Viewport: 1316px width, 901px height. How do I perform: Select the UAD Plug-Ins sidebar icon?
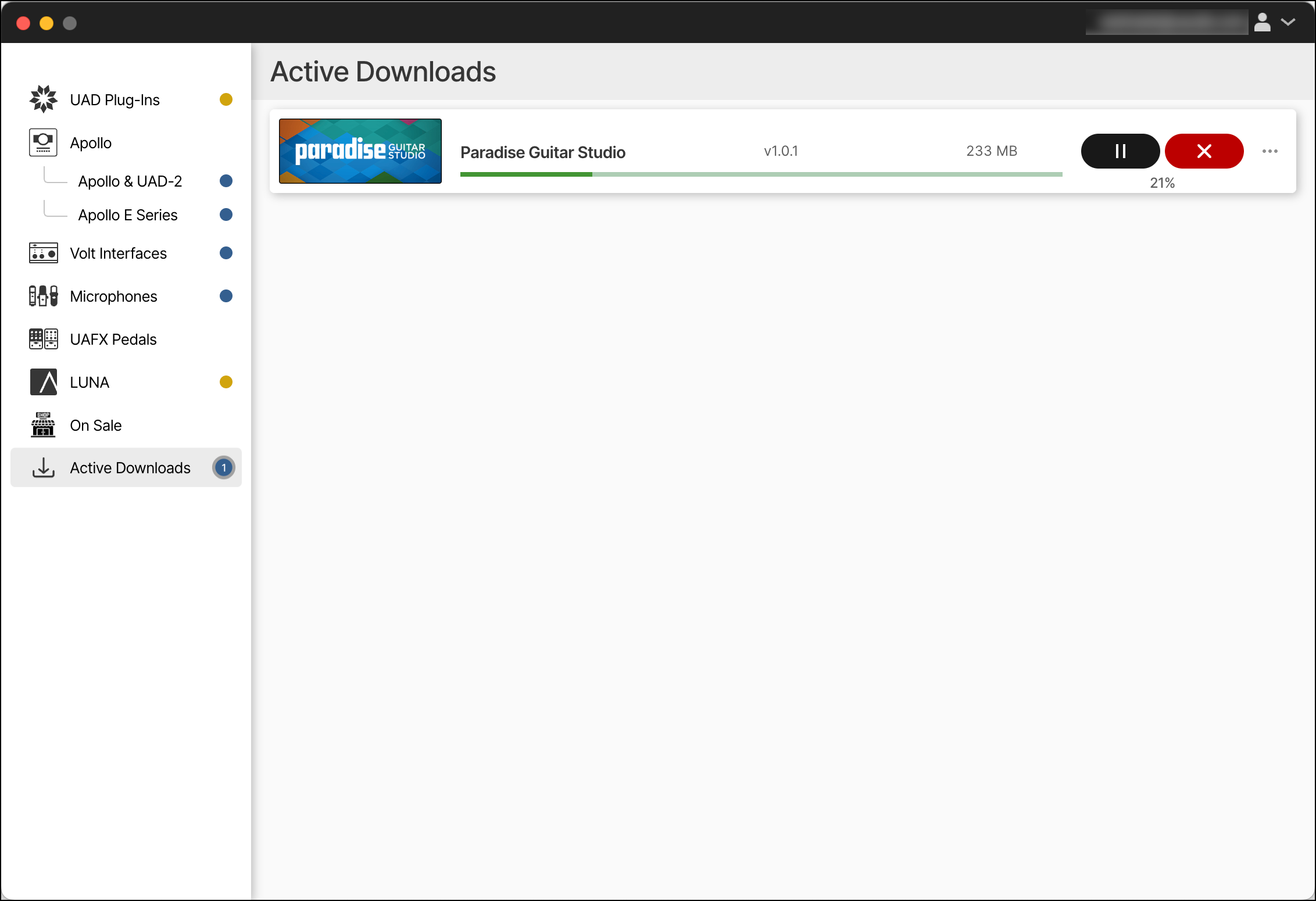click(x=43, y=99)
